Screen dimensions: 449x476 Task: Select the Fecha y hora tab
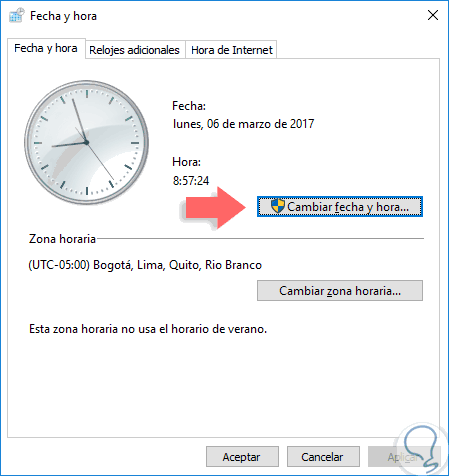click(46, 49)
